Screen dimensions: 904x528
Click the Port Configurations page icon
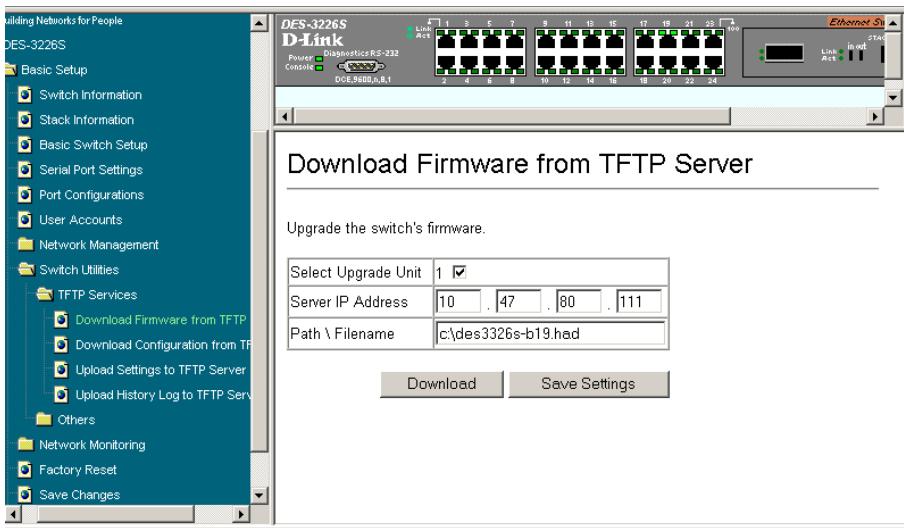[25, 195]
